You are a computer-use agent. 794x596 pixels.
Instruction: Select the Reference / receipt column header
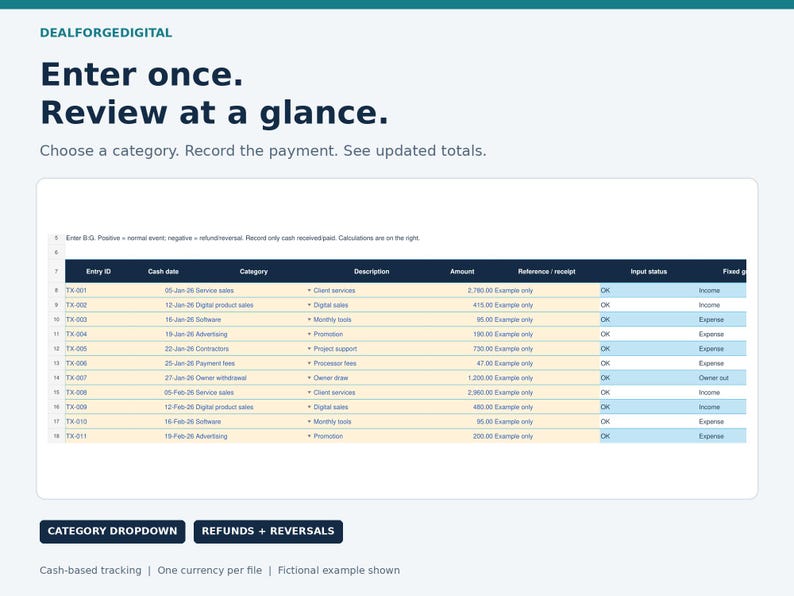point(546,271)
